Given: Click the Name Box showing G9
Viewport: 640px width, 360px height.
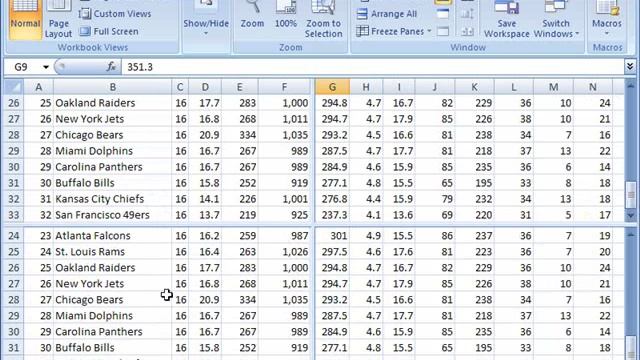Looking at the screenshot, I should click(x=23, y=67).
